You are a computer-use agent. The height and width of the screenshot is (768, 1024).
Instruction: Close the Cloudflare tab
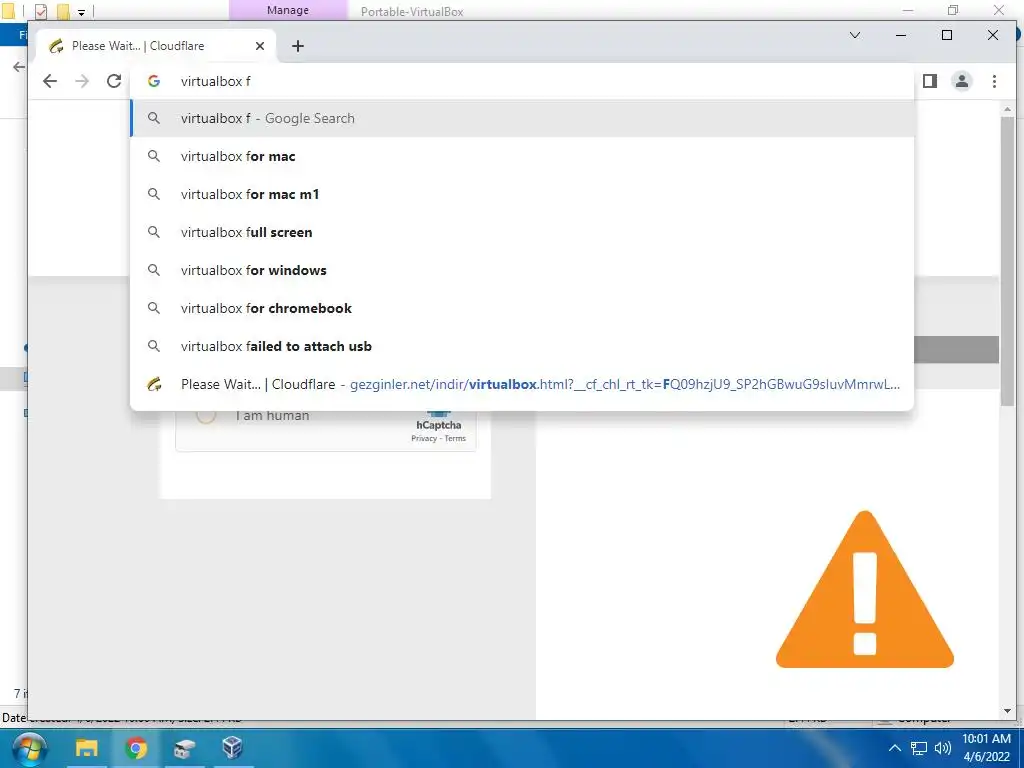tap(260, 46)
